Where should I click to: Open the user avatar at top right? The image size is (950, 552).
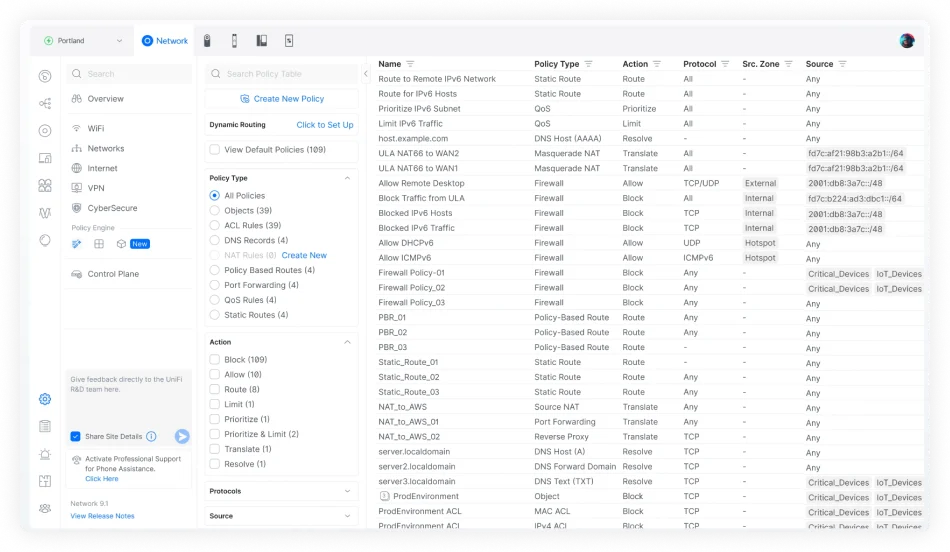click(907, 41)
